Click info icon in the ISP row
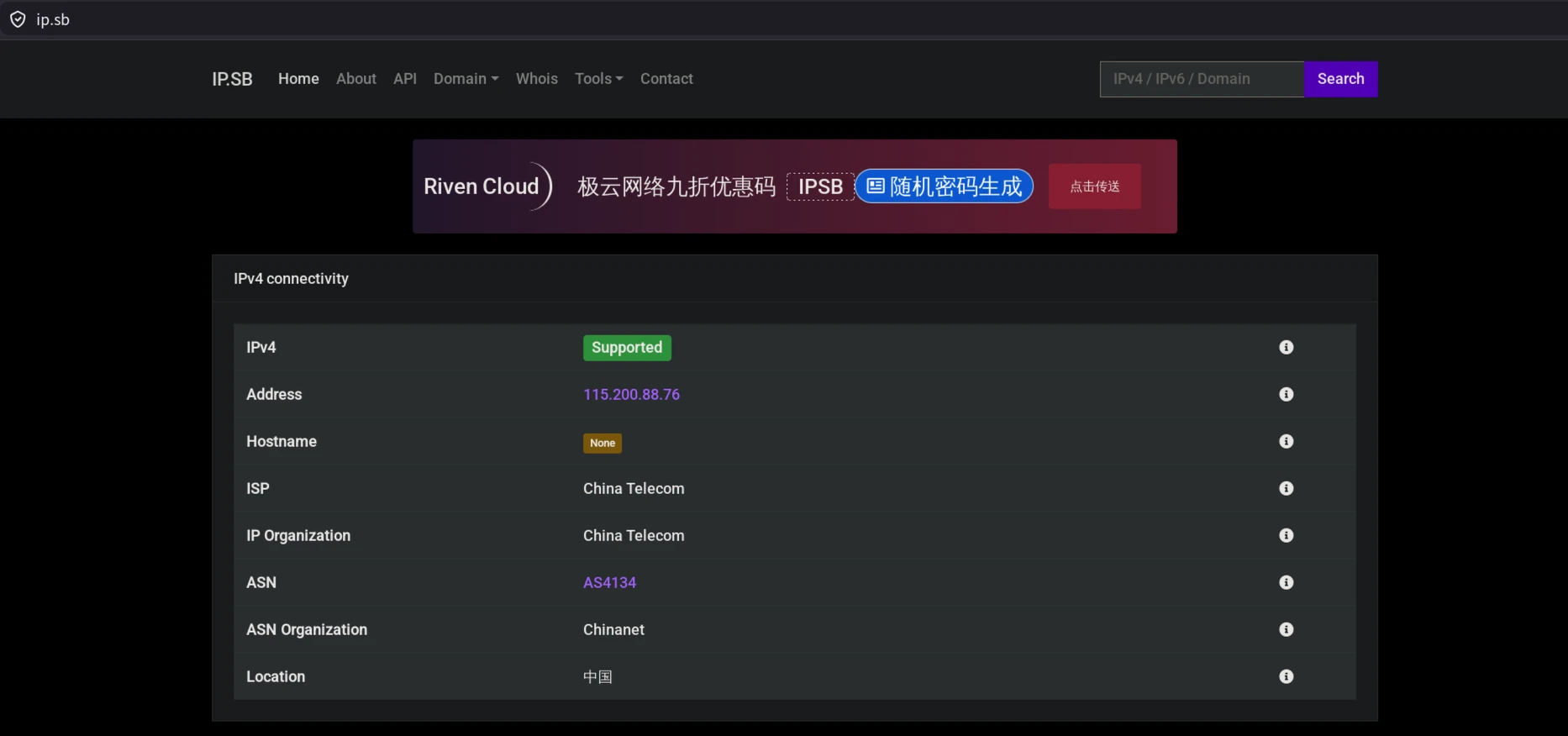Viewport: 1568px width, 736px height. tap(1286, 488)
